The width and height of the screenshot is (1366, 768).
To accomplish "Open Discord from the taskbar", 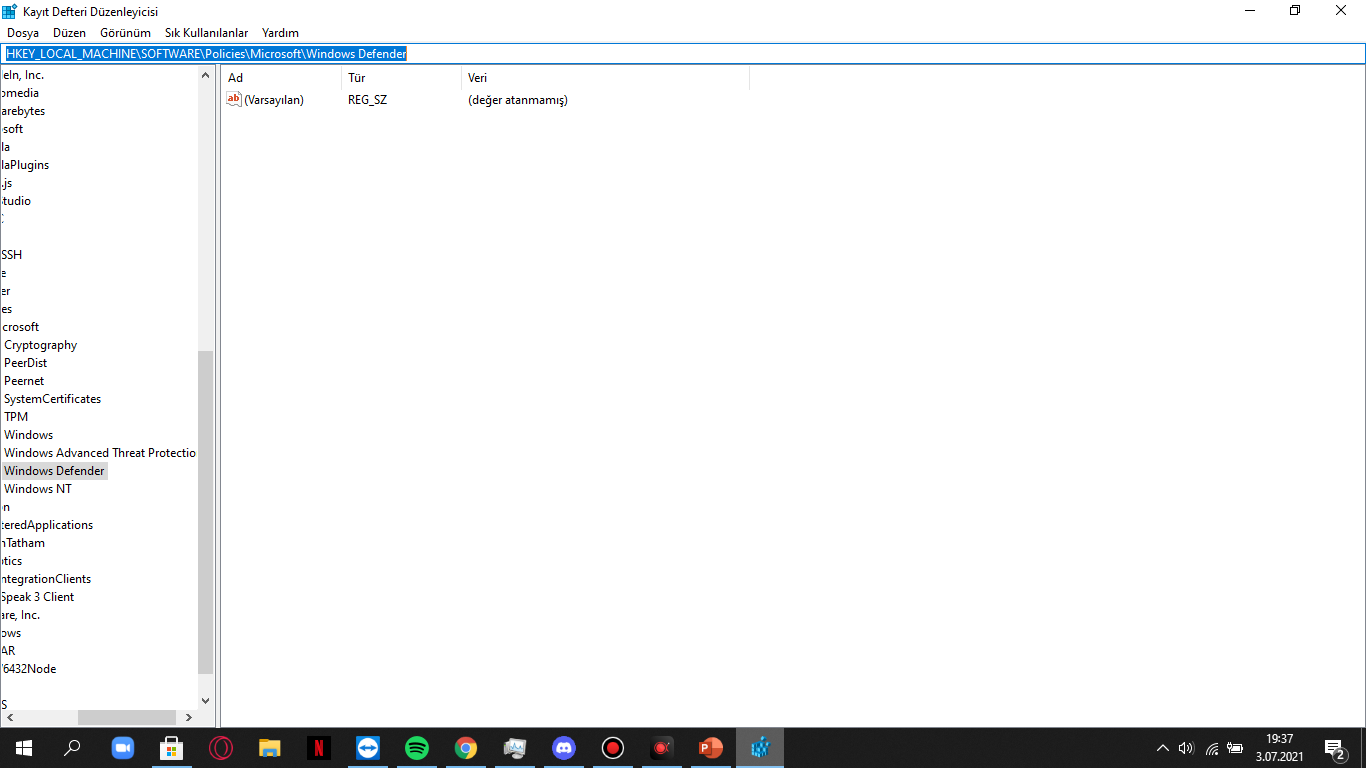I will (564, 748).
